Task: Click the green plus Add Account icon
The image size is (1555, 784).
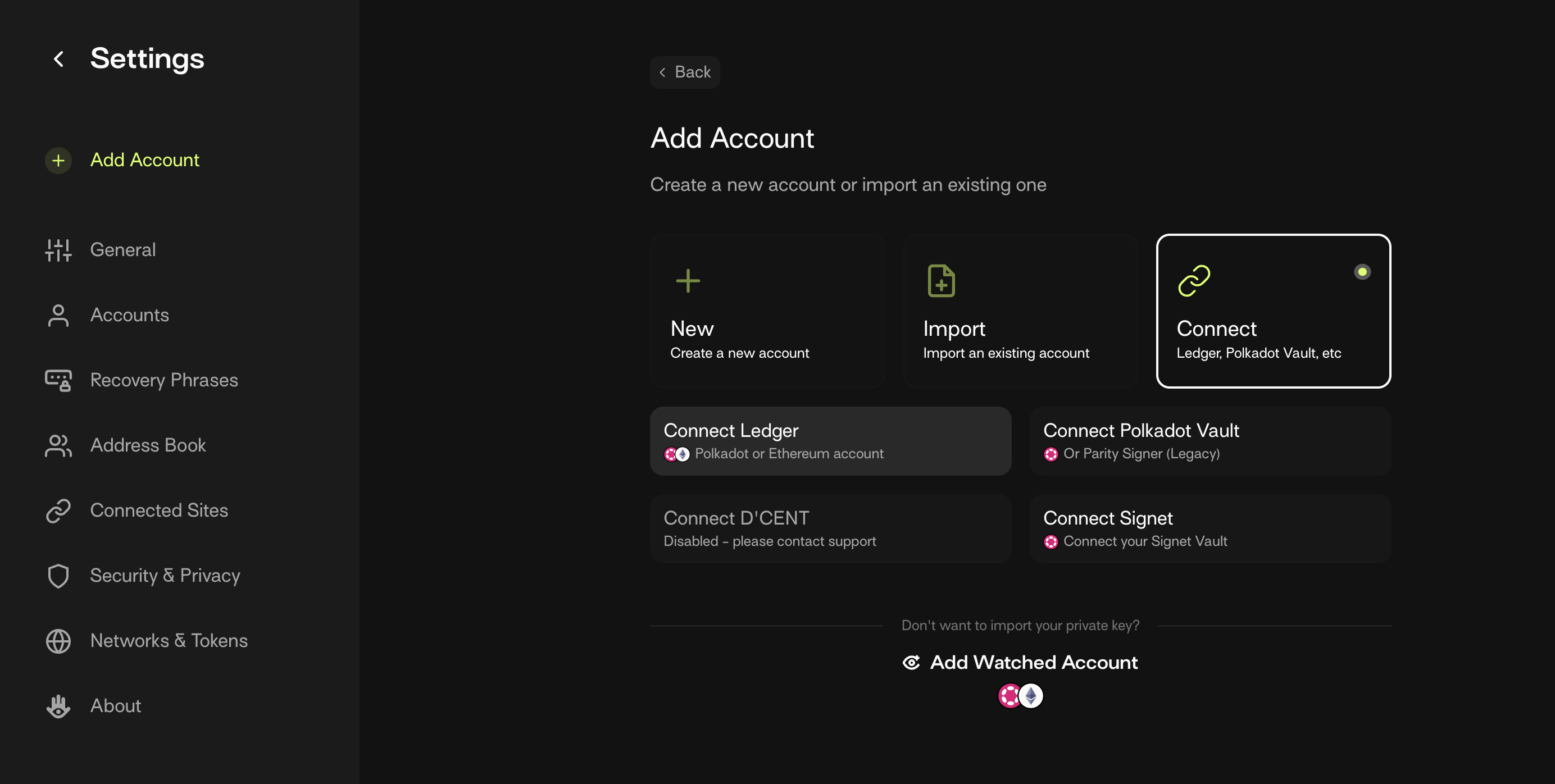Action: pos(58,161)
